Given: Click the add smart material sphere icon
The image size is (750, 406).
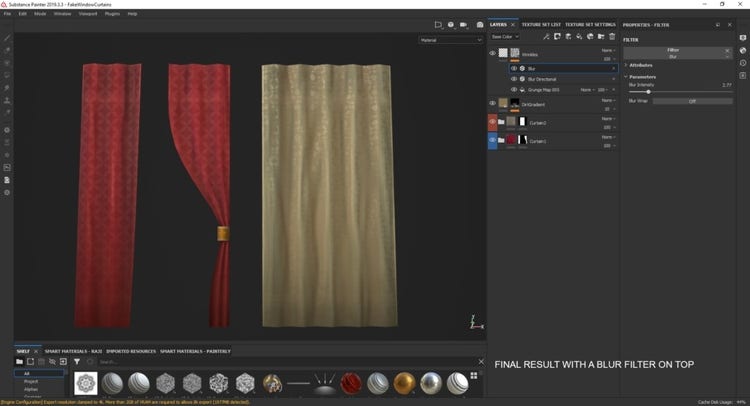Looking at the screenshot, I should click(x=590, y=36).
